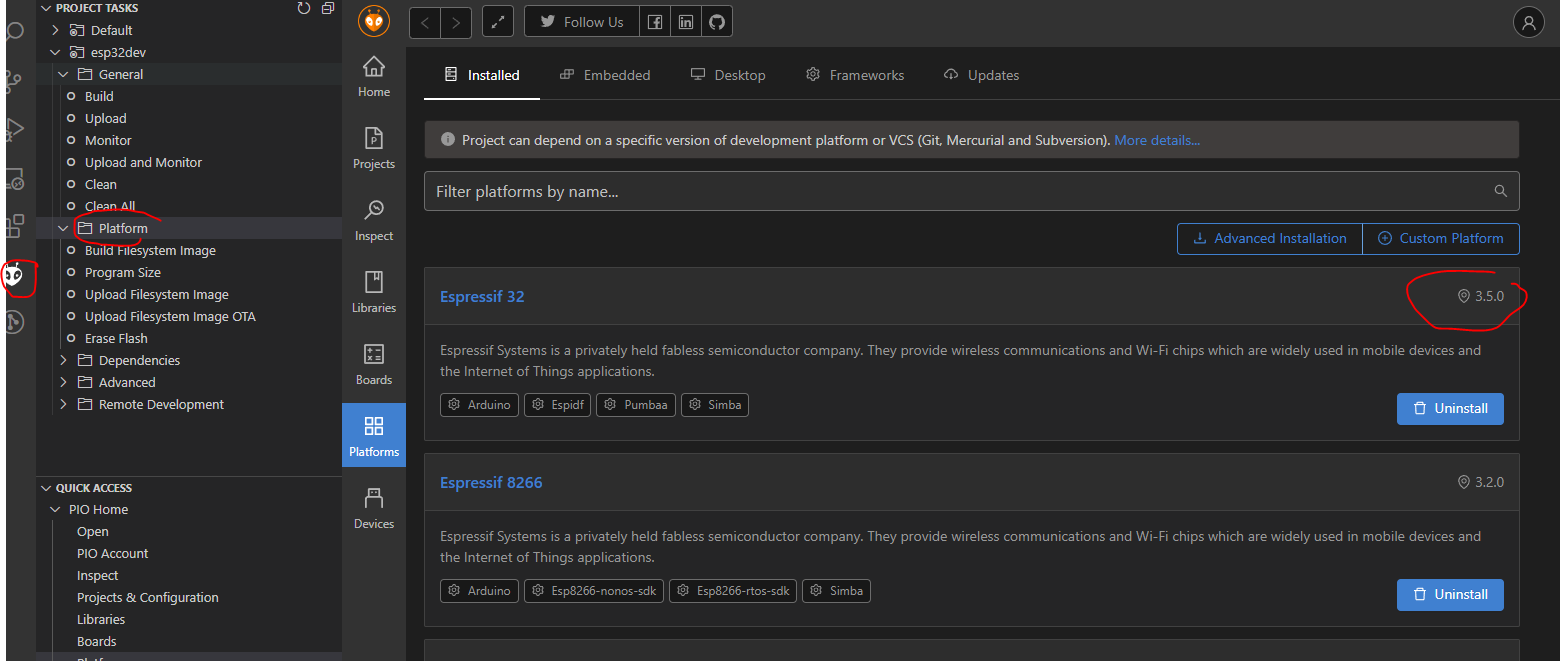1560x661 pixels.
Task: Click the Filter platforms by name field
Action: click(971, 191)
